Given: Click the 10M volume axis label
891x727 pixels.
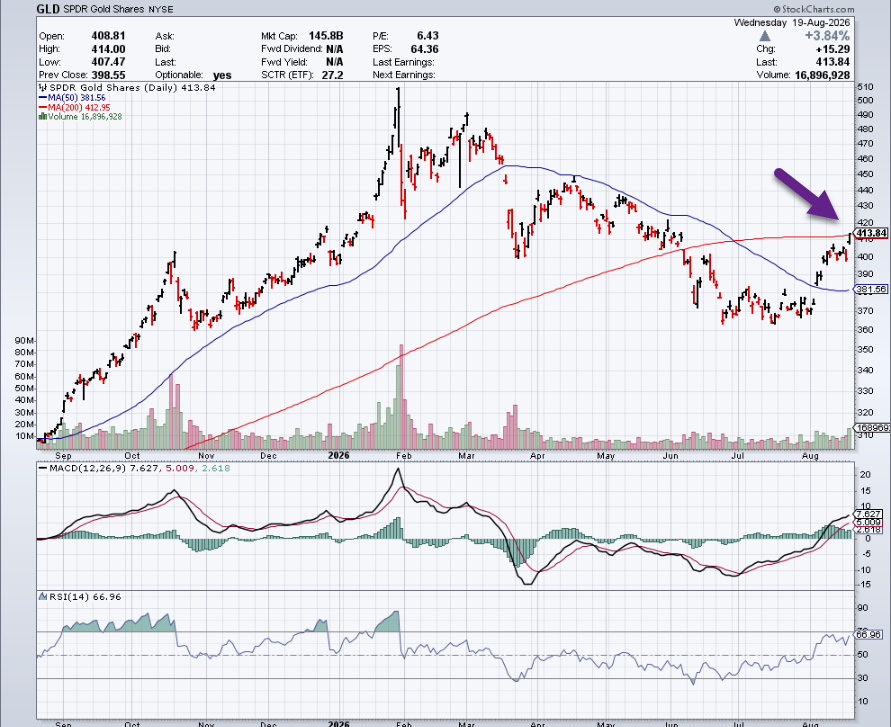Looking at the screenshot, I should pyautogui.click(x=25, y=437).
